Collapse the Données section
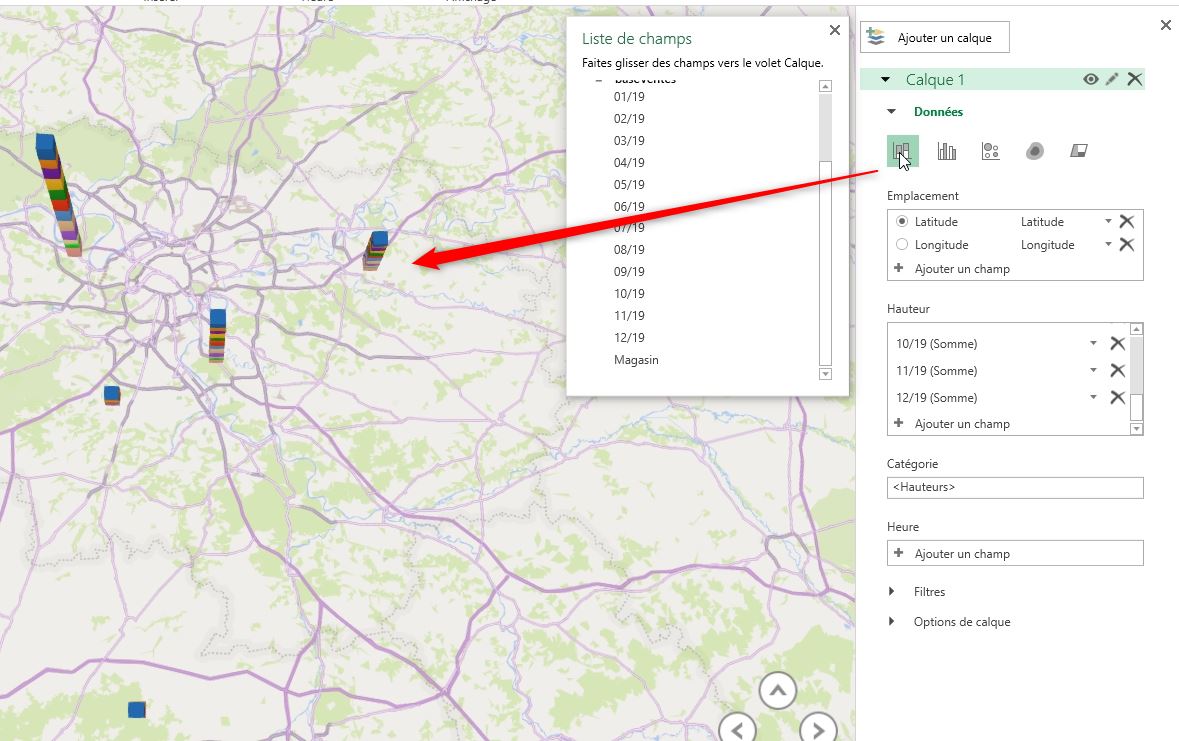The image size is (1179, 741). click(893, 111)
